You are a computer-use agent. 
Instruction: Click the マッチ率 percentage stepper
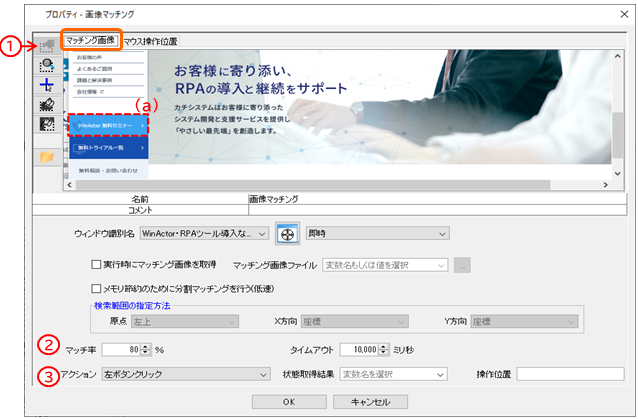146,349
